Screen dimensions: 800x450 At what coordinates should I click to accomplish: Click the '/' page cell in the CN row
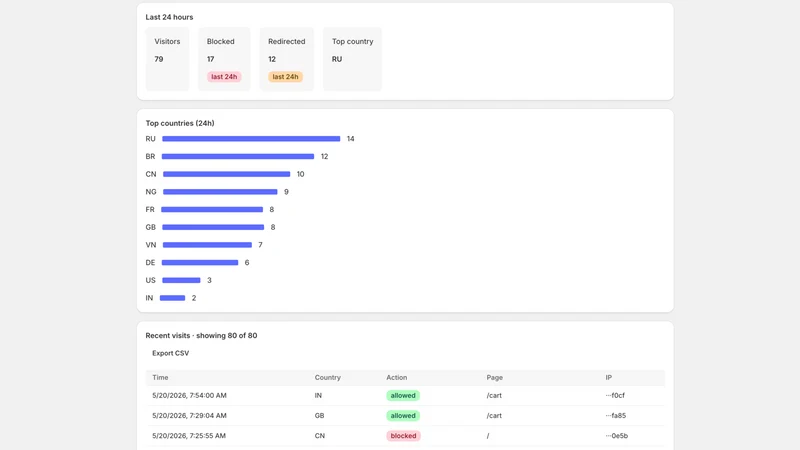click(x=488, y=436)
